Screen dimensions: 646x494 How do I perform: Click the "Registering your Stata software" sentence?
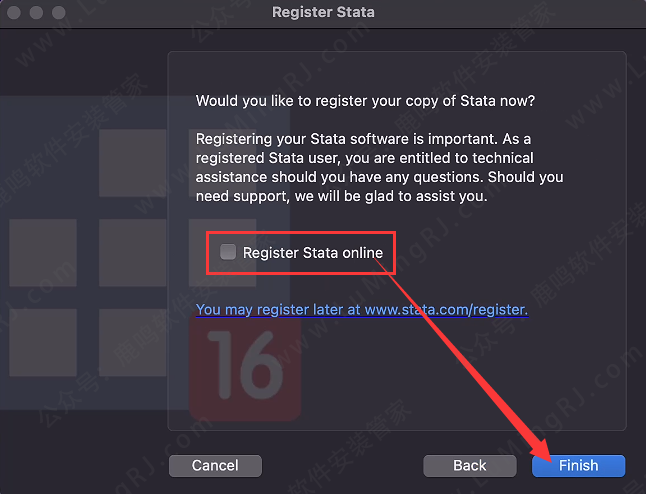tap(363, 139)
